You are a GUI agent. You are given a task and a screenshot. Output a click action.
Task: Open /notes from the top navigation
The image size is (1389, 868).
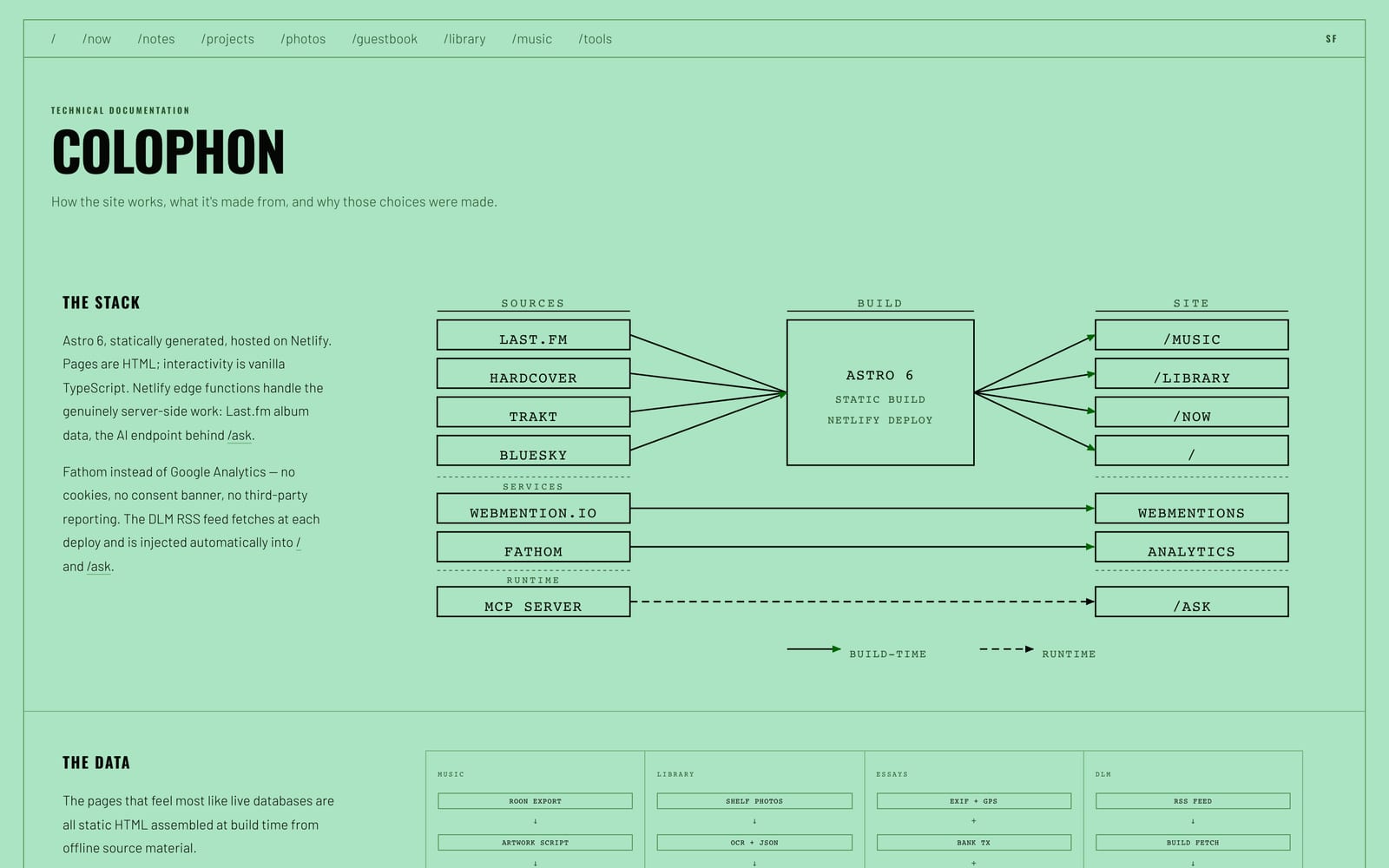tap(156, 39)
